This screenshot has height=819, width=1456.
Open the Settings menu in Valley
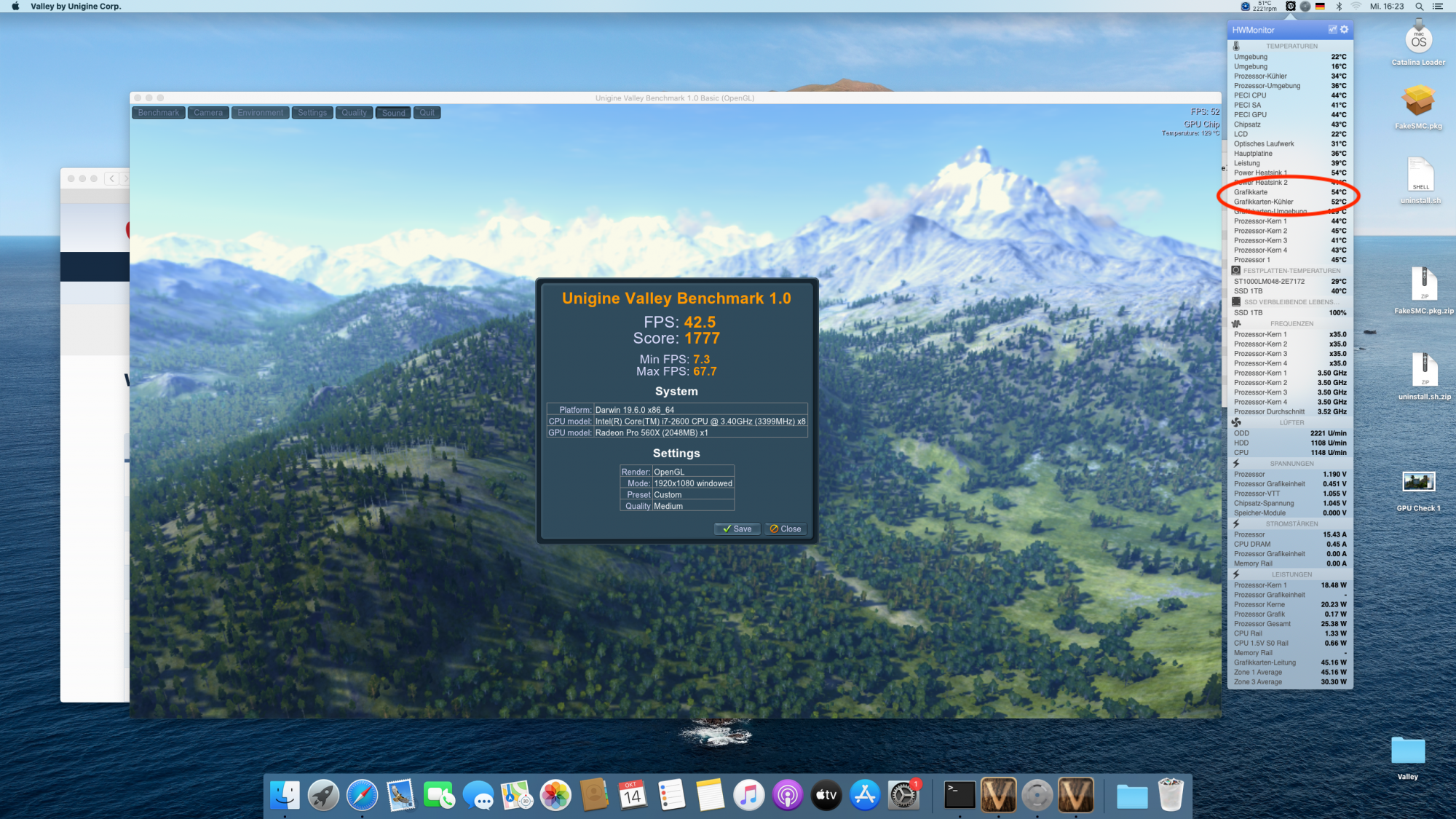pos(312,113)
